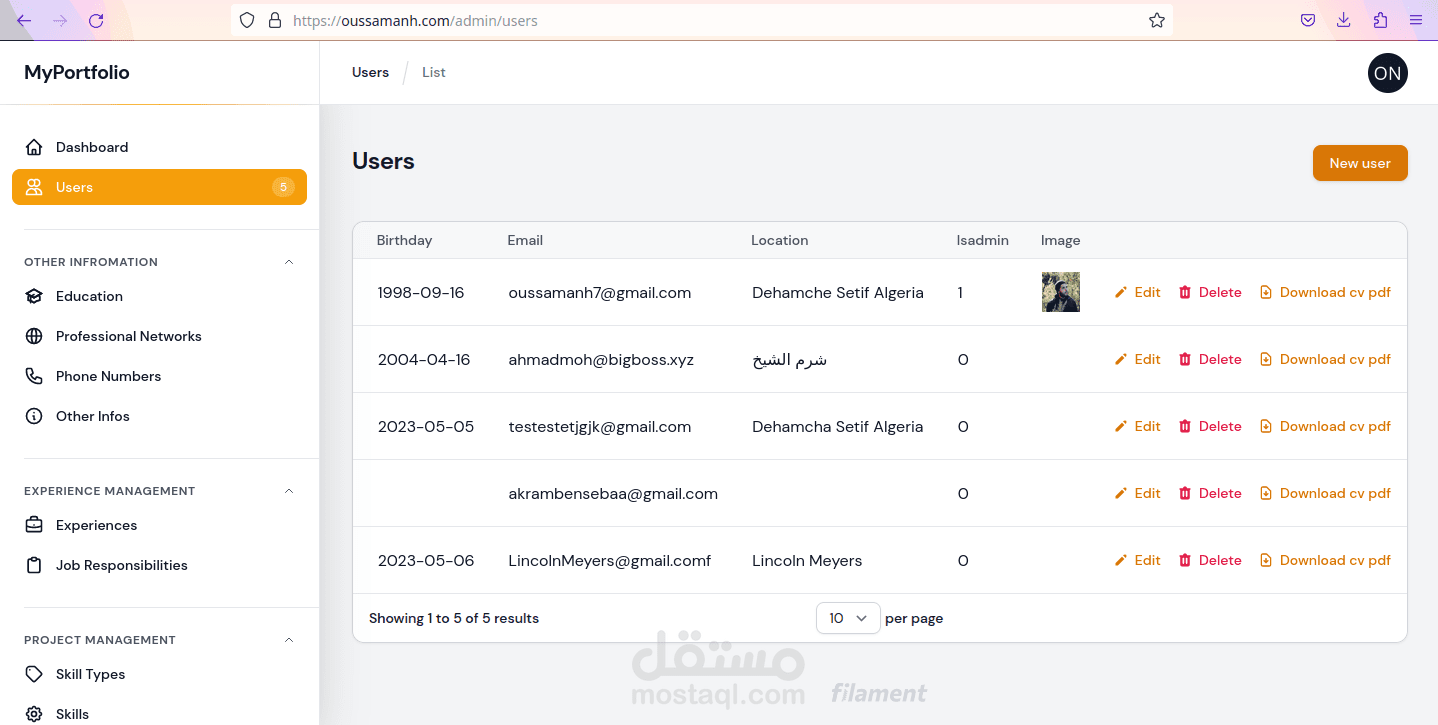Click the Location column header
Image resolution: width=1438 pixels, height=725 pixels.
780,240
